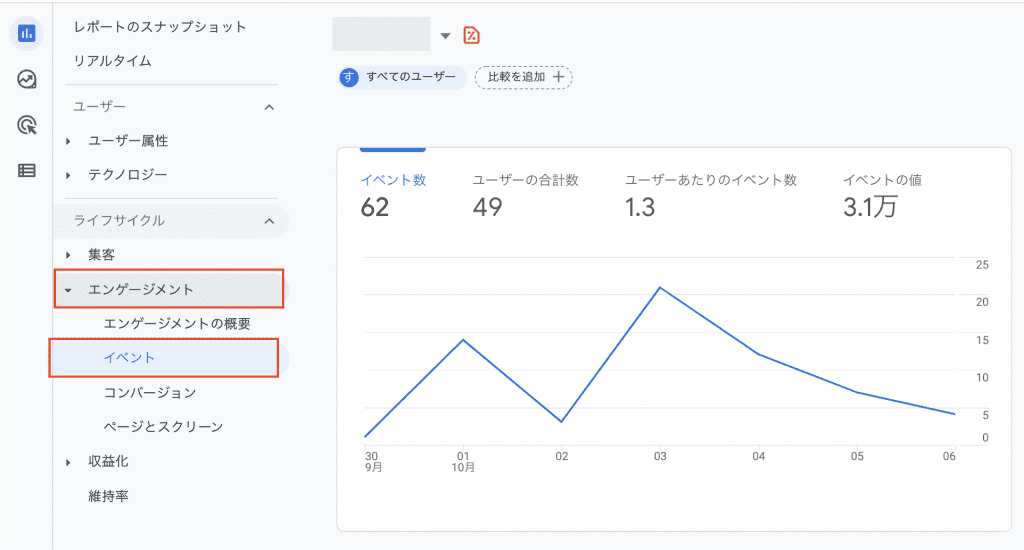Select the イベント数 metric tab
Screen dimensions: 1024x550
(x=393, y=180)
